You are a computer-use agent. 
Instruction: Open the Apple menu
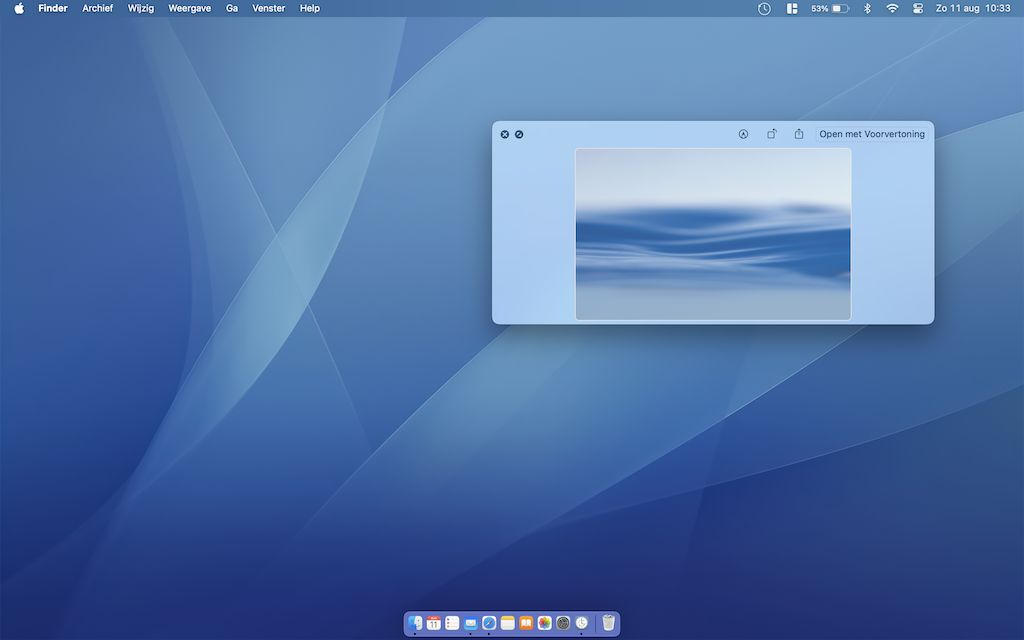pos(19,8)
